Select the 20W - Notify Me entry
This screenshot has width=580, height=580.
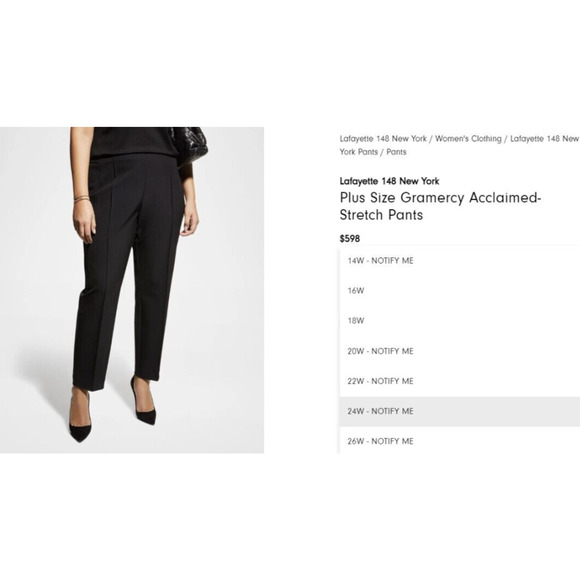point(460,351)
